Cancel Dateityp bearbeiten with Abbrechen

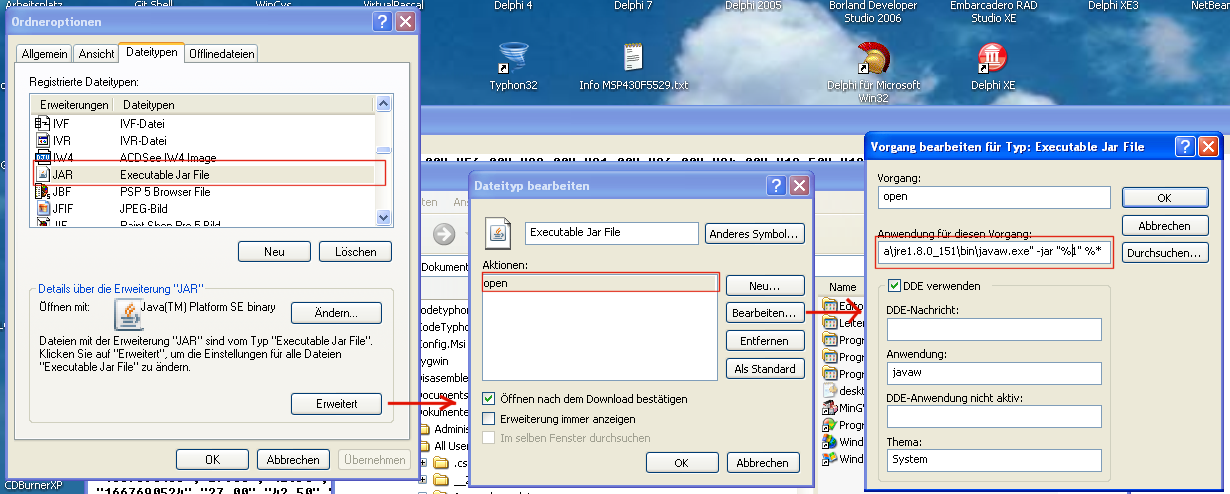click(x=763, y=463)
